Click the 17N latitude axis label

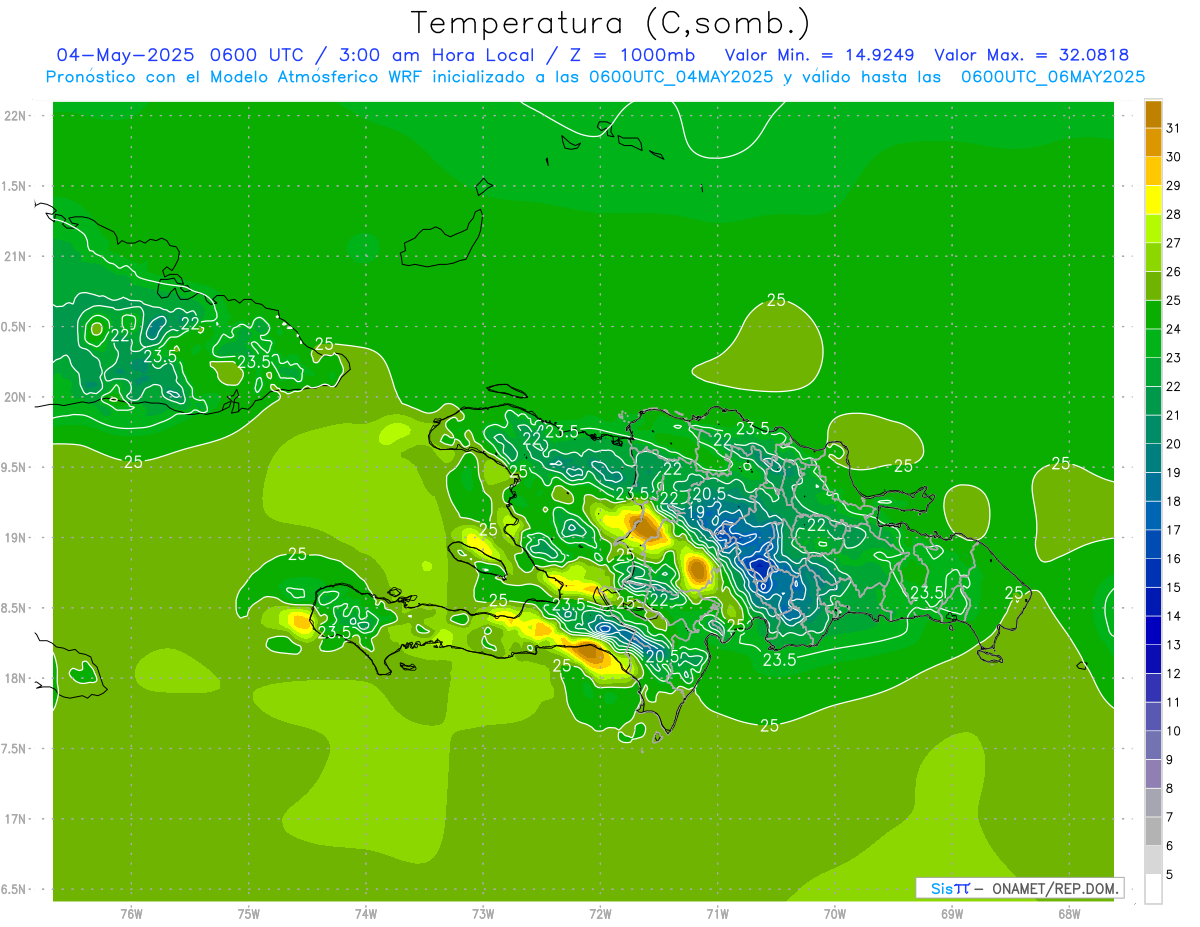pyautogui.click(x=15, y=819)
